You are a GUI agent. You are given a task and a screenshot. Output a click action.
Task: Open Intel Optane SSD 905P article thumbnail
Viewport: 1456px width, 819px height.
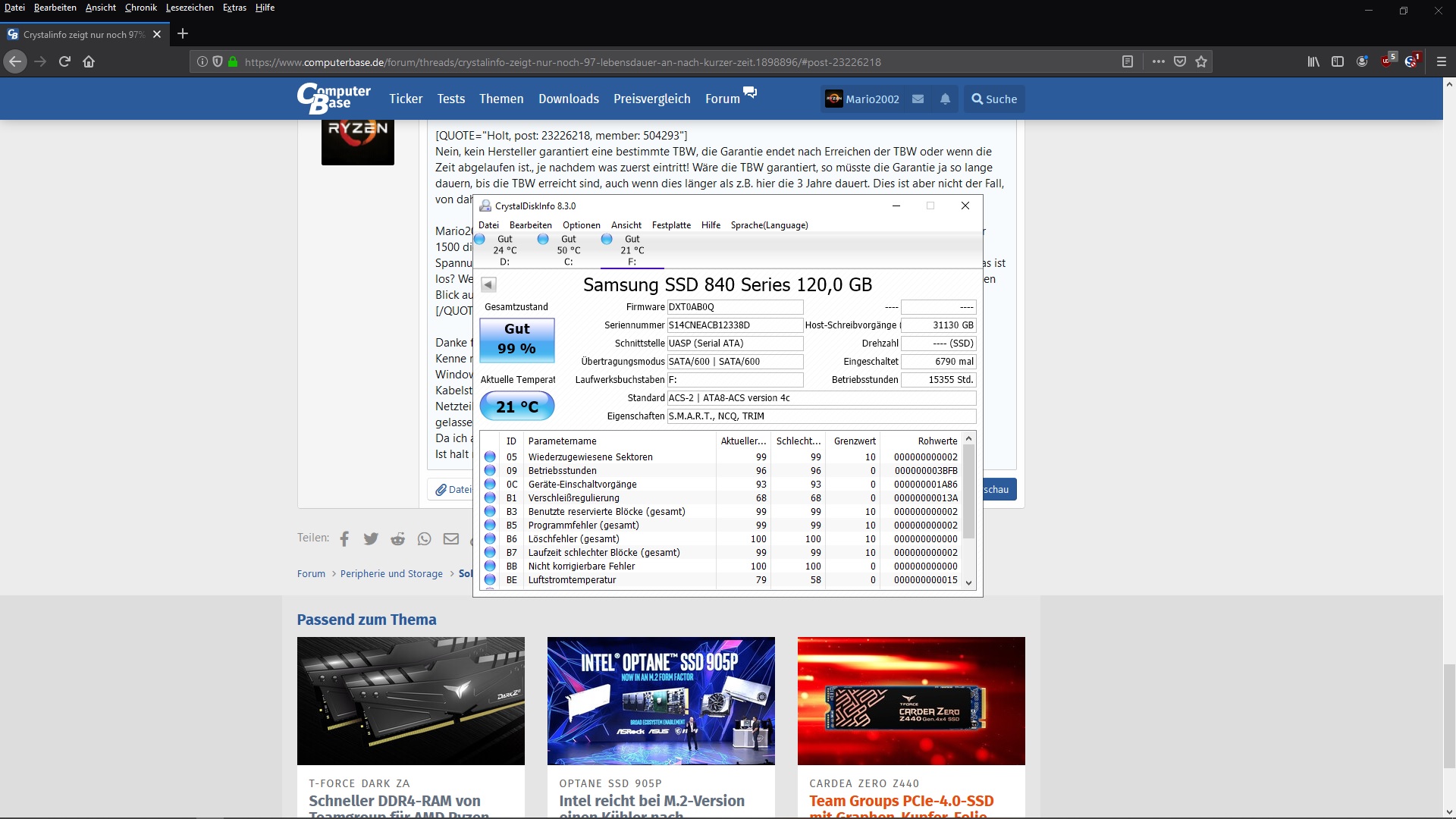[x=661, y=701]
